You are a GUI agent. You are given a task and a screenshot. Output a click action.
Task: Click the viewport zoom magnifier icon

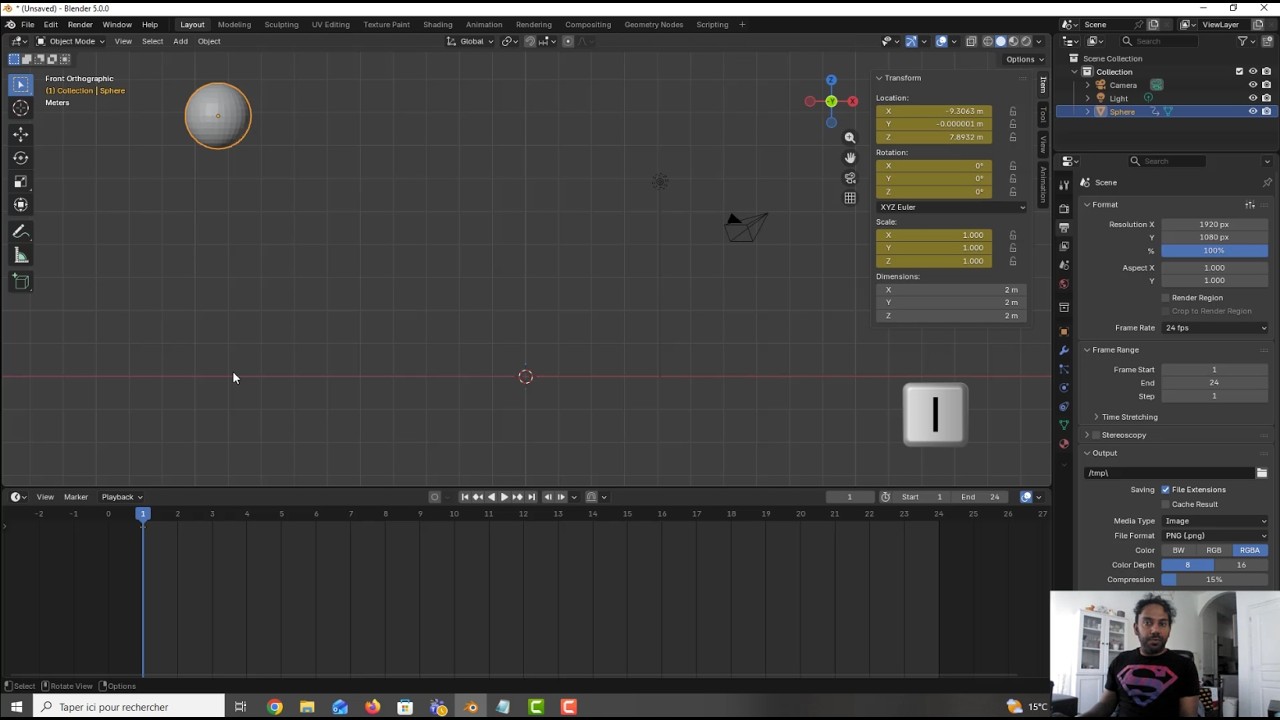pyautogui.click(x=850, y=138)
